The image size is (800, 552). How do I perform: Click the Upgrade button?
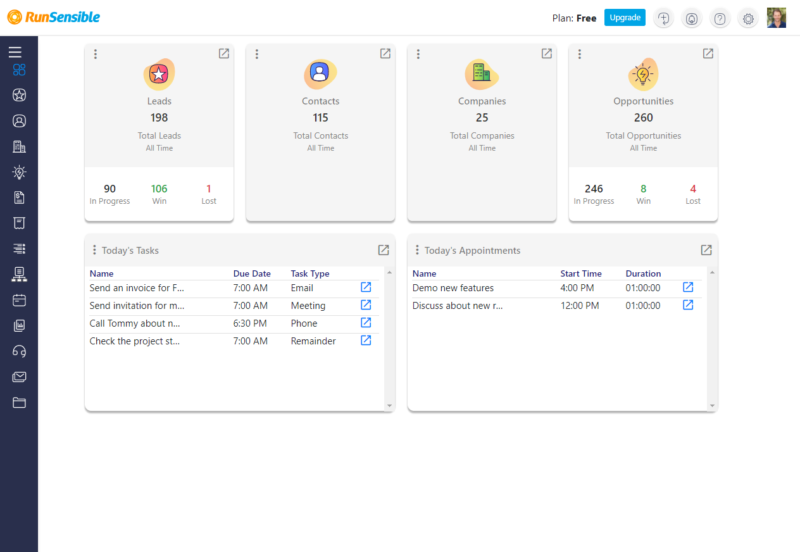click(x=624, y=17)
